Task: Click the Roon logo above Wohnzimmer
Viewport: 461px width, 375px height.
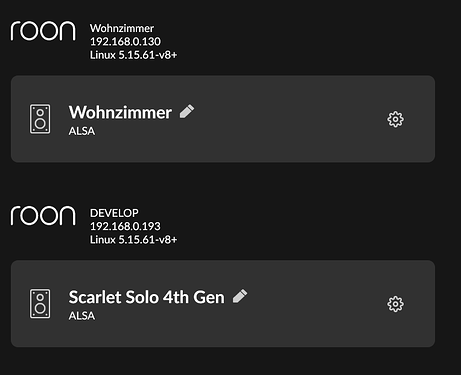Action: [43, 31]
